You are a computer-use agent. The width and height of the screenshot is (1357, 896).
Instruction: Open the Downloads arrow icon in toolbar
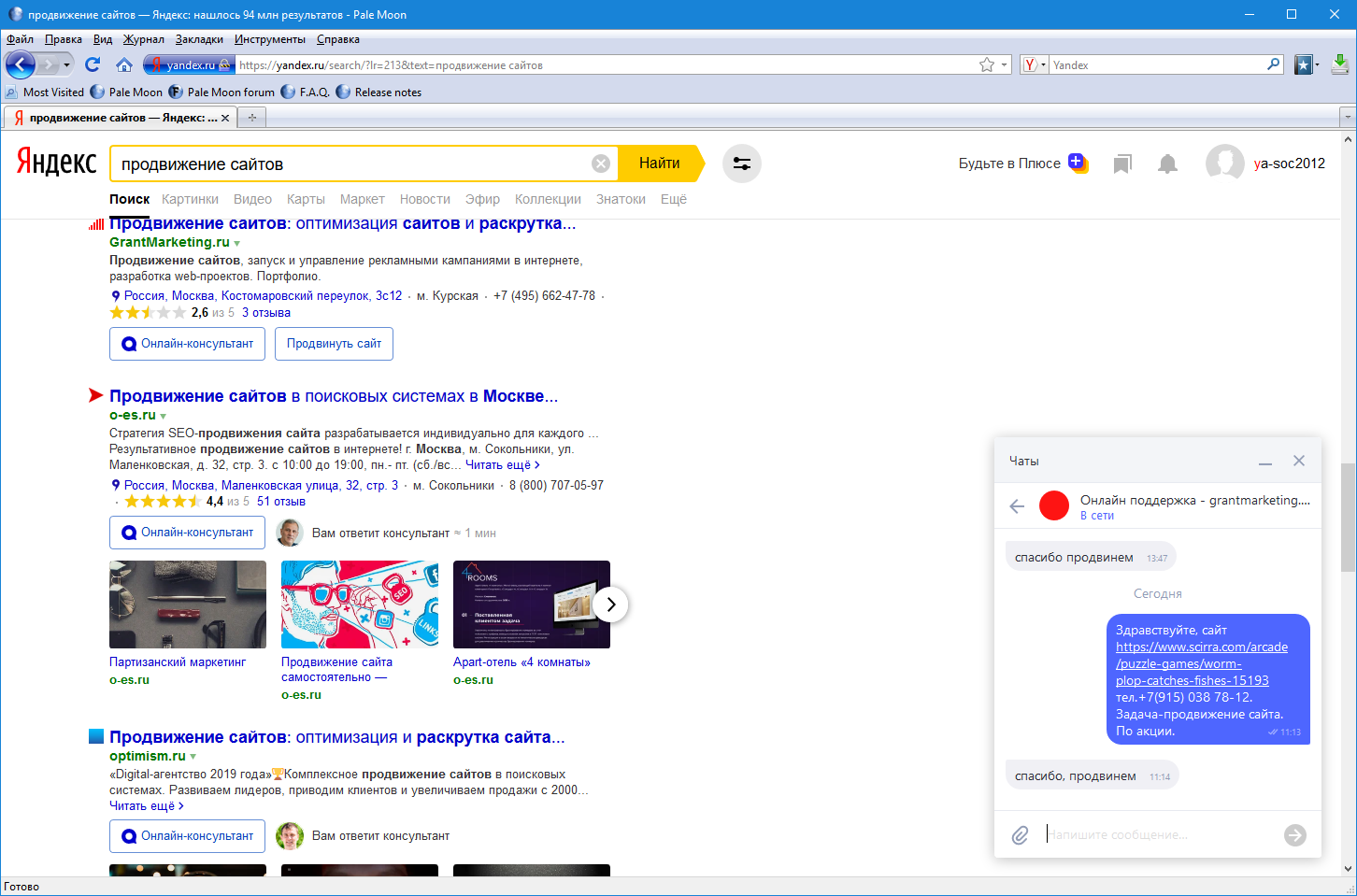point(1339,64)
